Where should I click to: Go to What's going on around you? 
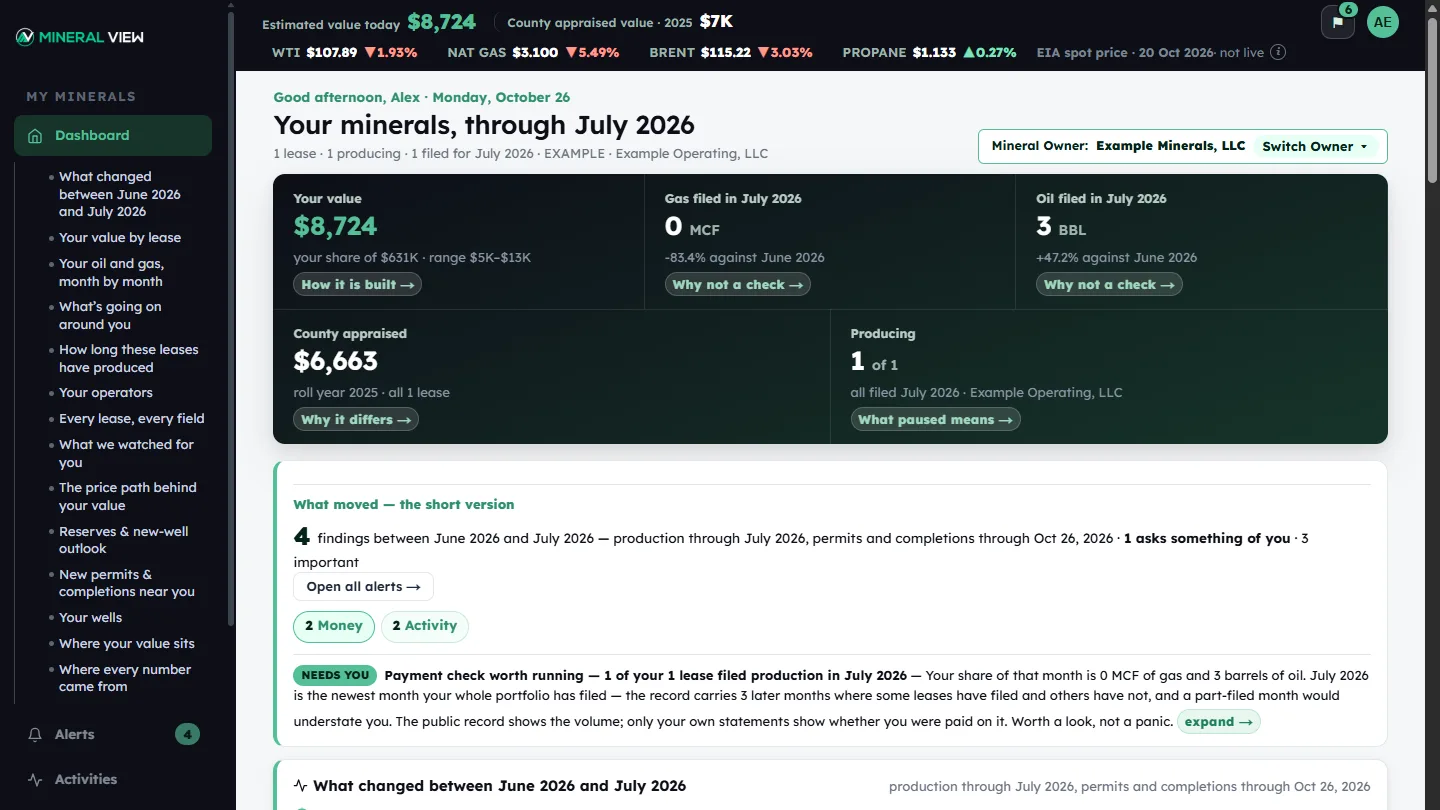click(110, 316)
